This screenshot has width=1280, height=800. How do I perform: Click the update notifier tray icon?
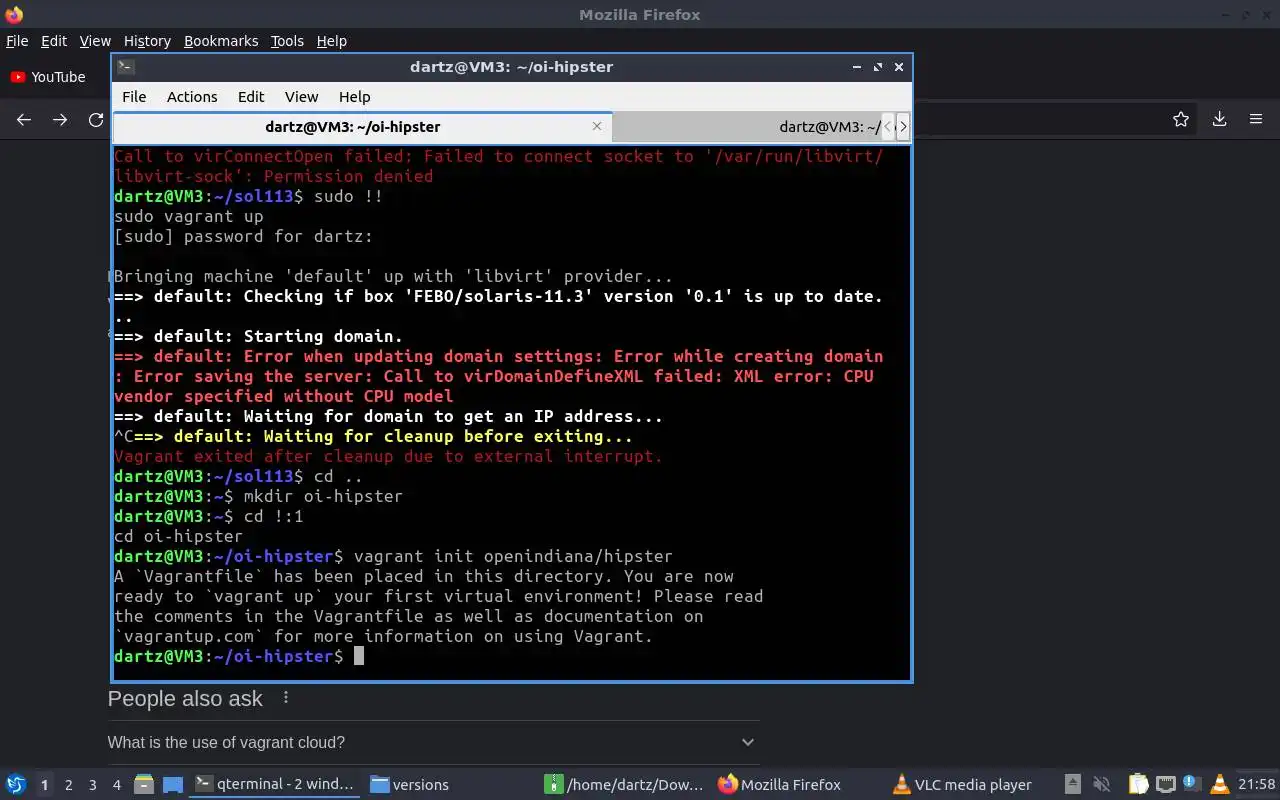click(1192, 784)
